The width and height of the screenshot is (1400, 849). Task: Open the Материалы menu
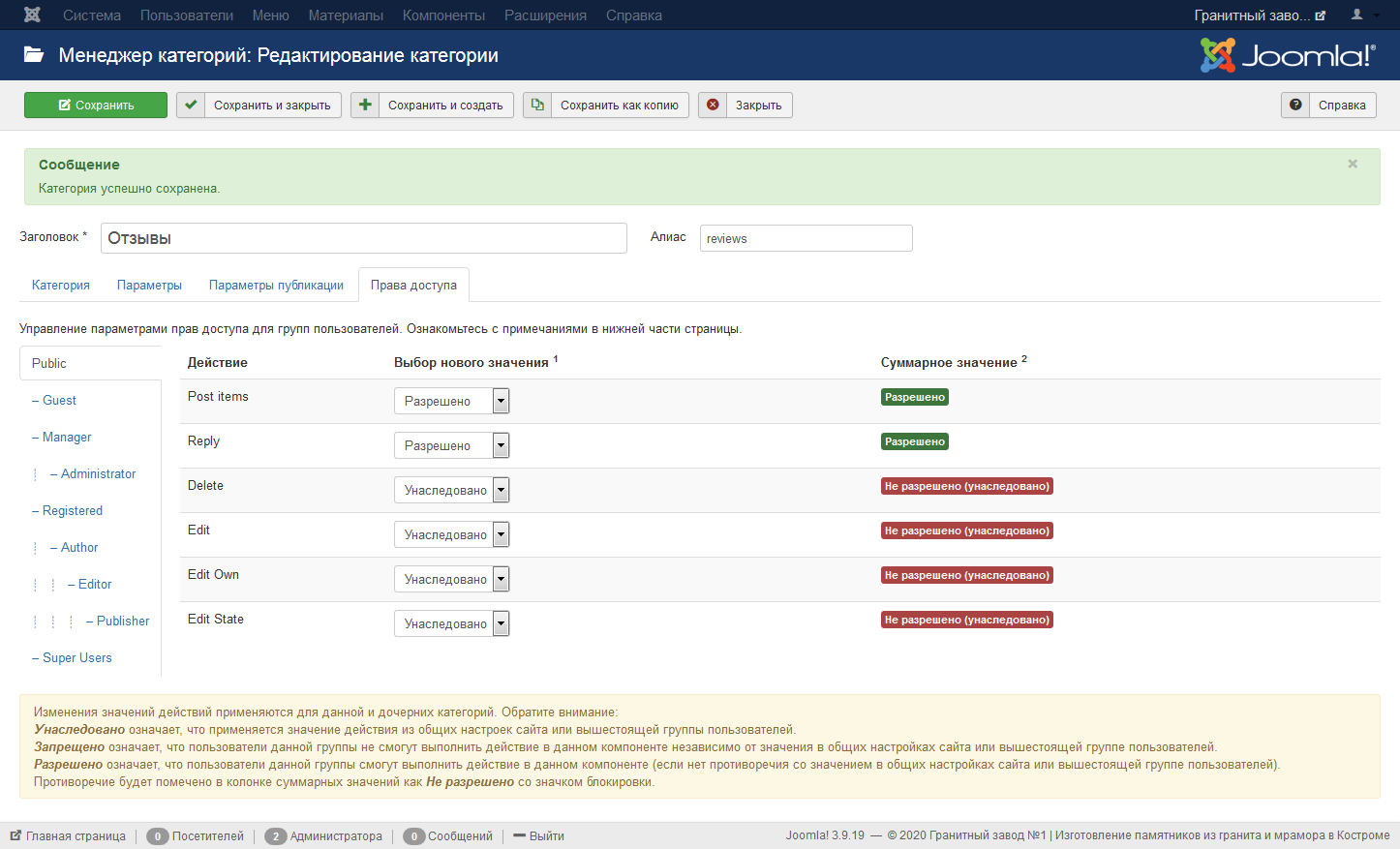click(346, 15)
